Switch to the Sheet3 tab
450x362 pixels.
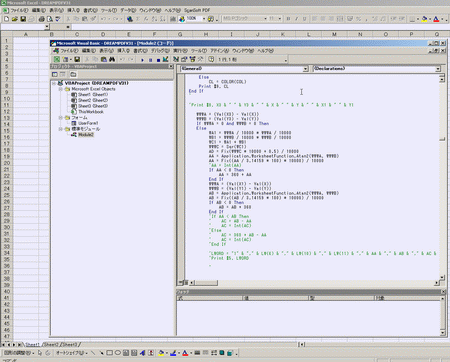pos(69,345)
